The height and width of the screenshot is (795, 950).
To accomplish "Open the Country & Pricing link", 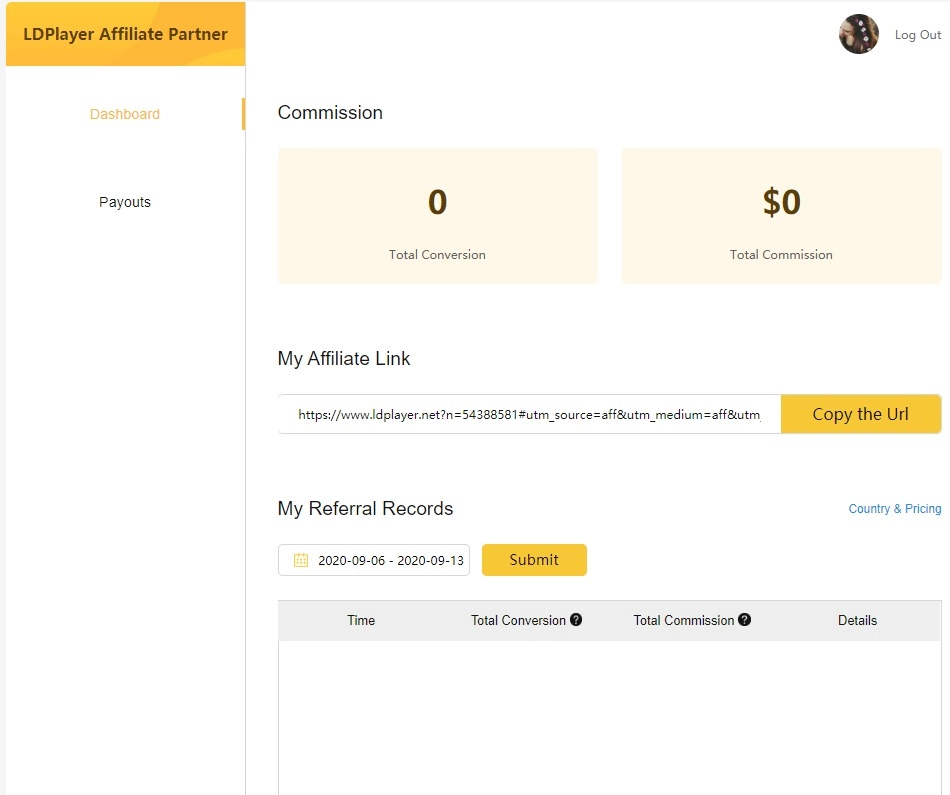I will tap(894, 509).
